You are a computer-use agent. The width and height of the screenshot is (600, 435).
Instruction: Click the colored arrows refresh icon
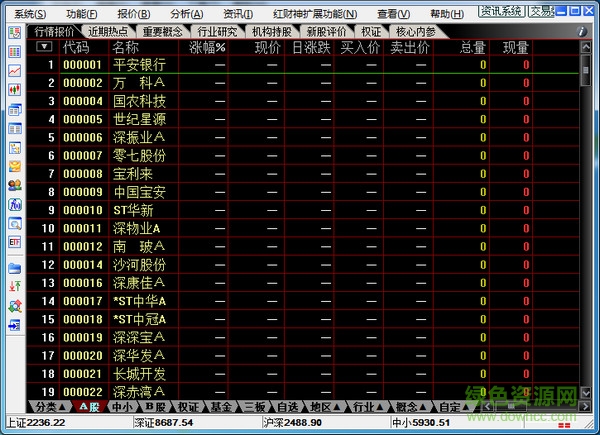[x=15, y=306]
